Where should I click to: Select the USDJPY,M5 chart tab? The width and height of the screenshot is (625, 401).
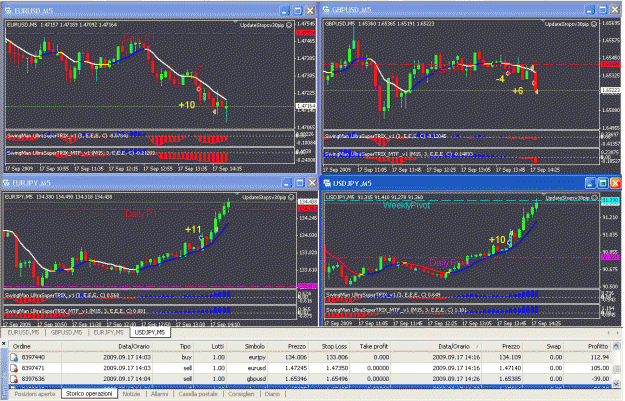(x=150, y=332)
